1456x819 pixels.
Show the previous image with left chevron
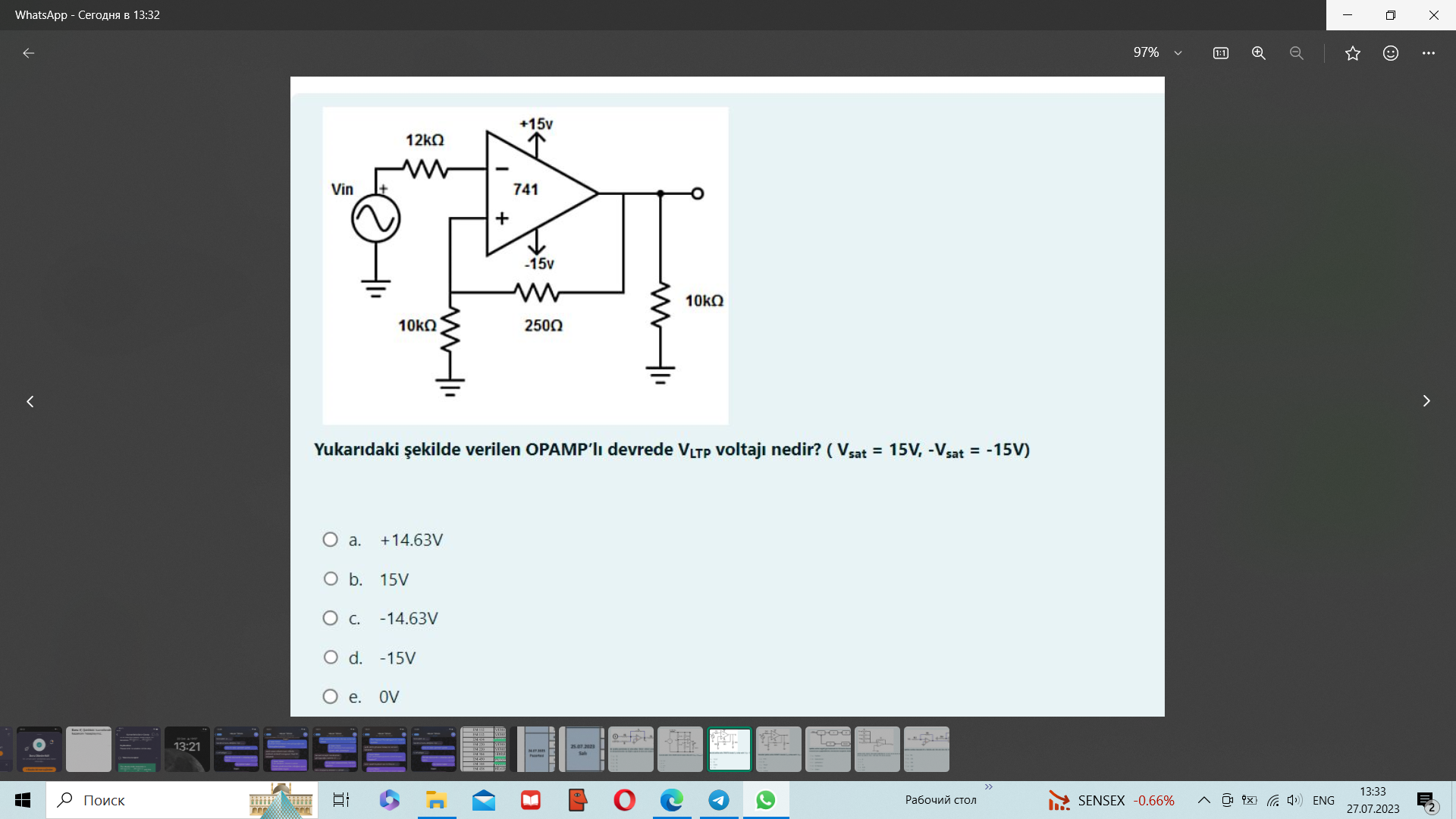click(30, 401)
